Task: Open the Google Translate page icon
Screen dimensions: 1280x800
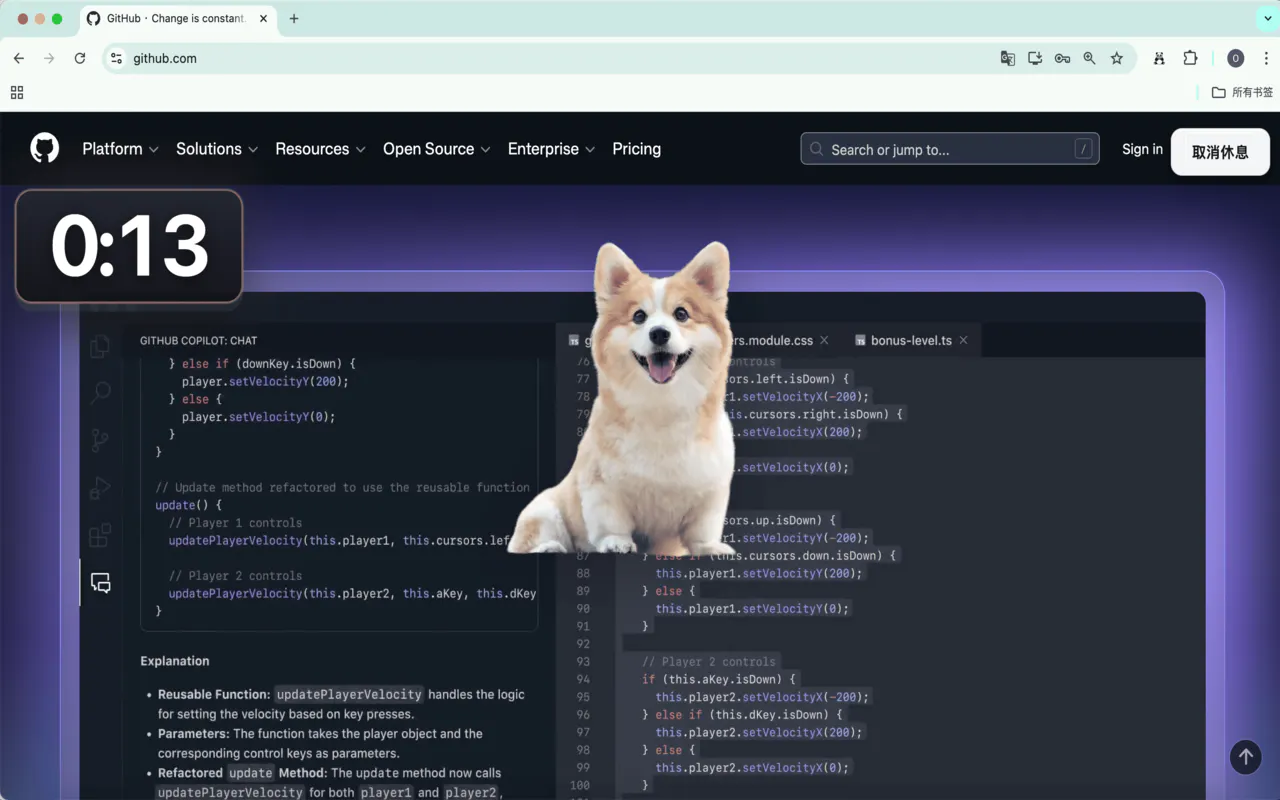Action: tap(1008, 58)
